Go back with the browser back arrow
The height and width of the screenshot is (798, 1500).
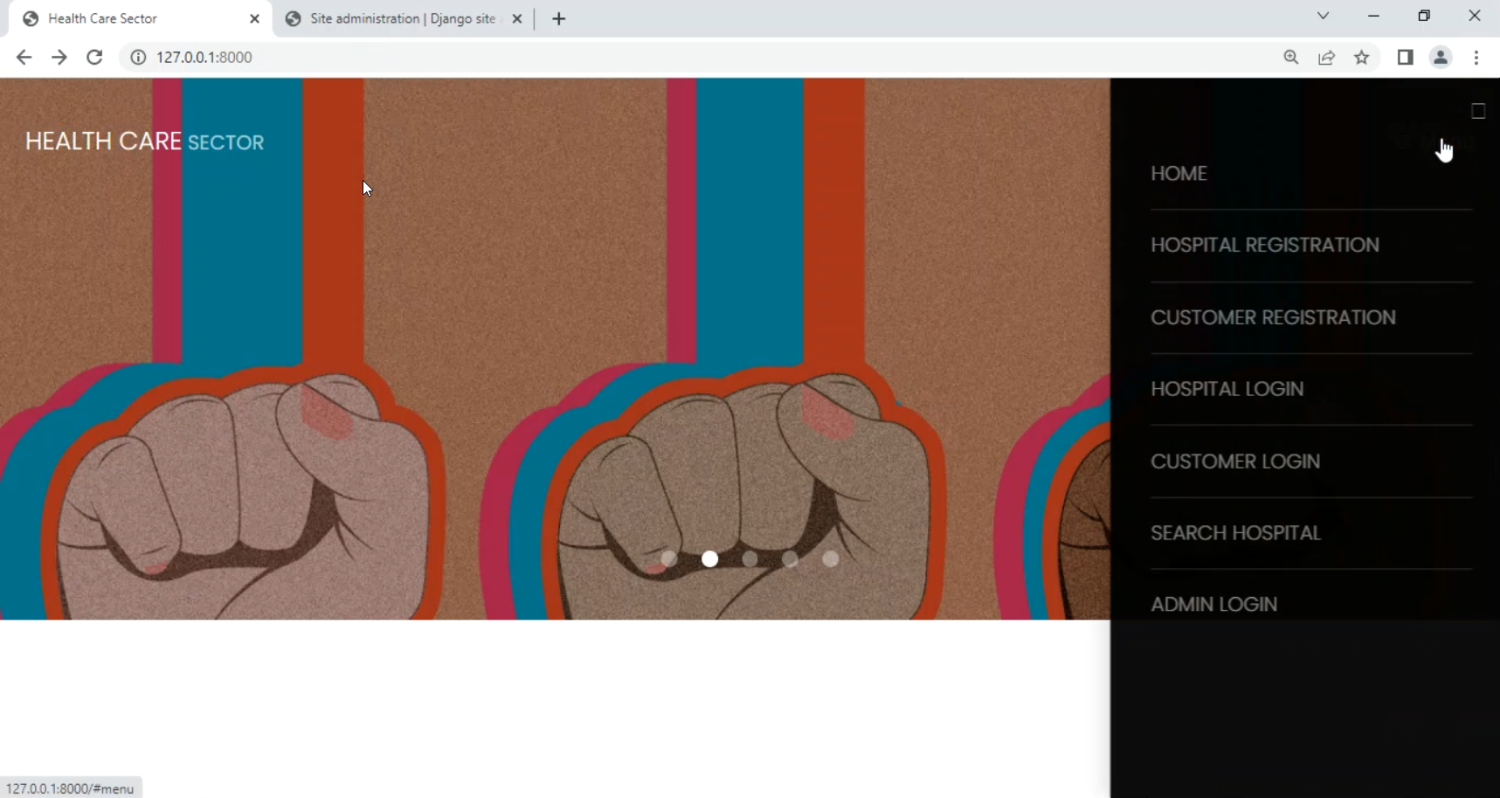24,57
